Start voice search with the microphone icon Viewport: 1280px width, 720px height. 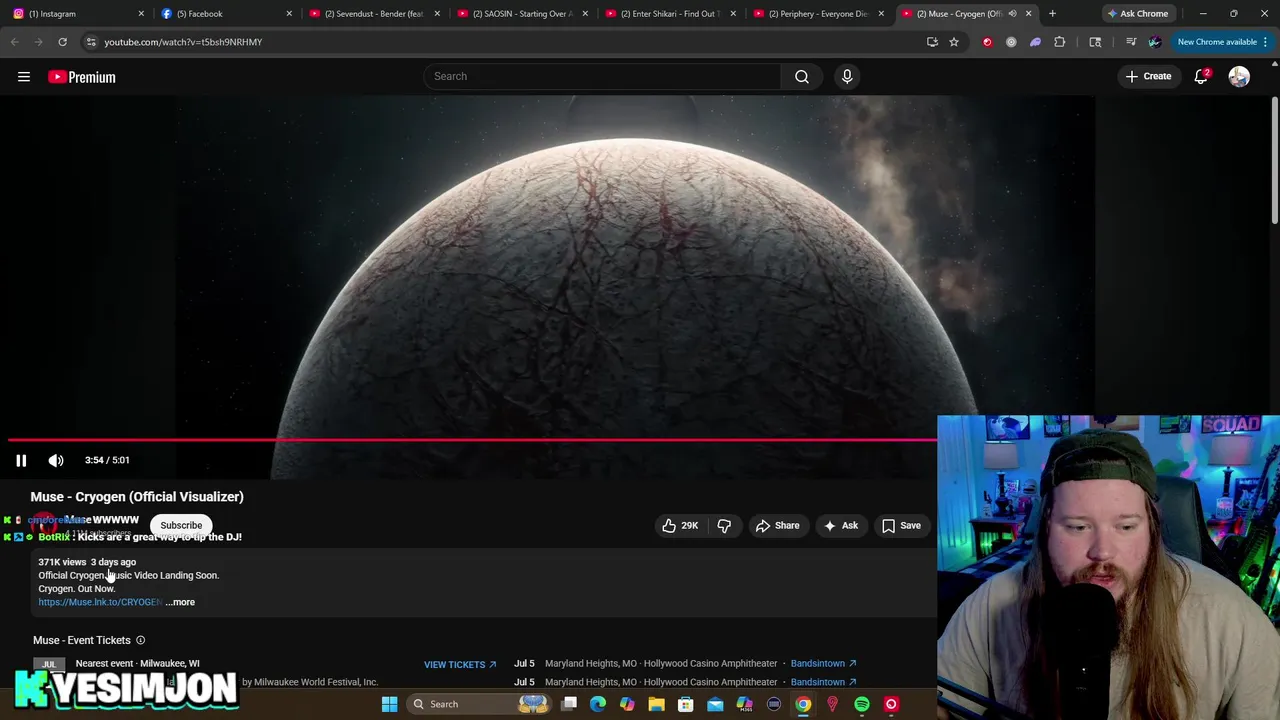(847, 76)
